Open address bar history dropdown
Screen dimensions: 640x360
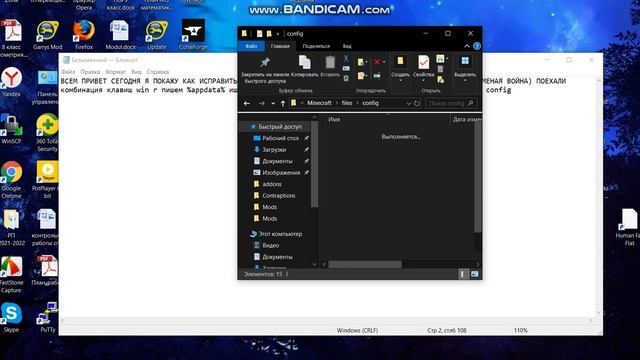click(x=408, y=104)
